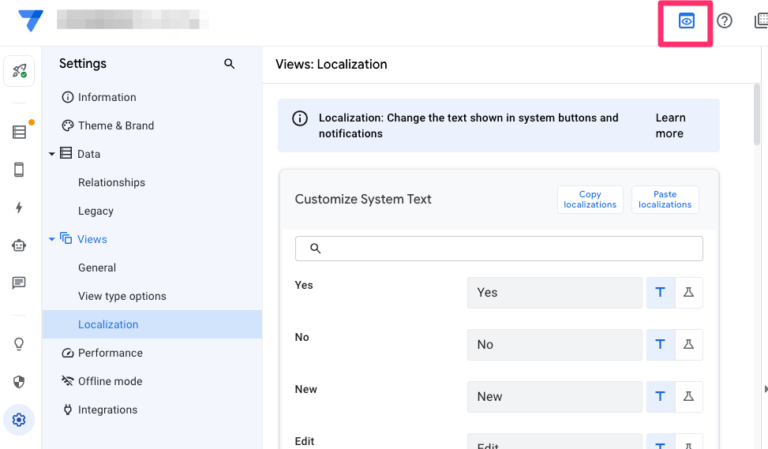Toggle the text T button for New

(660, 396)
